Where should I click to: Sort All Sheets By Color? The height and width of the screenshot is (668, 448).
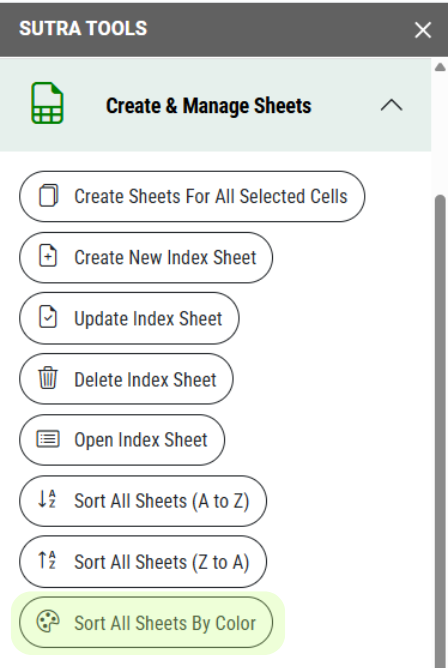pos(146,622)
